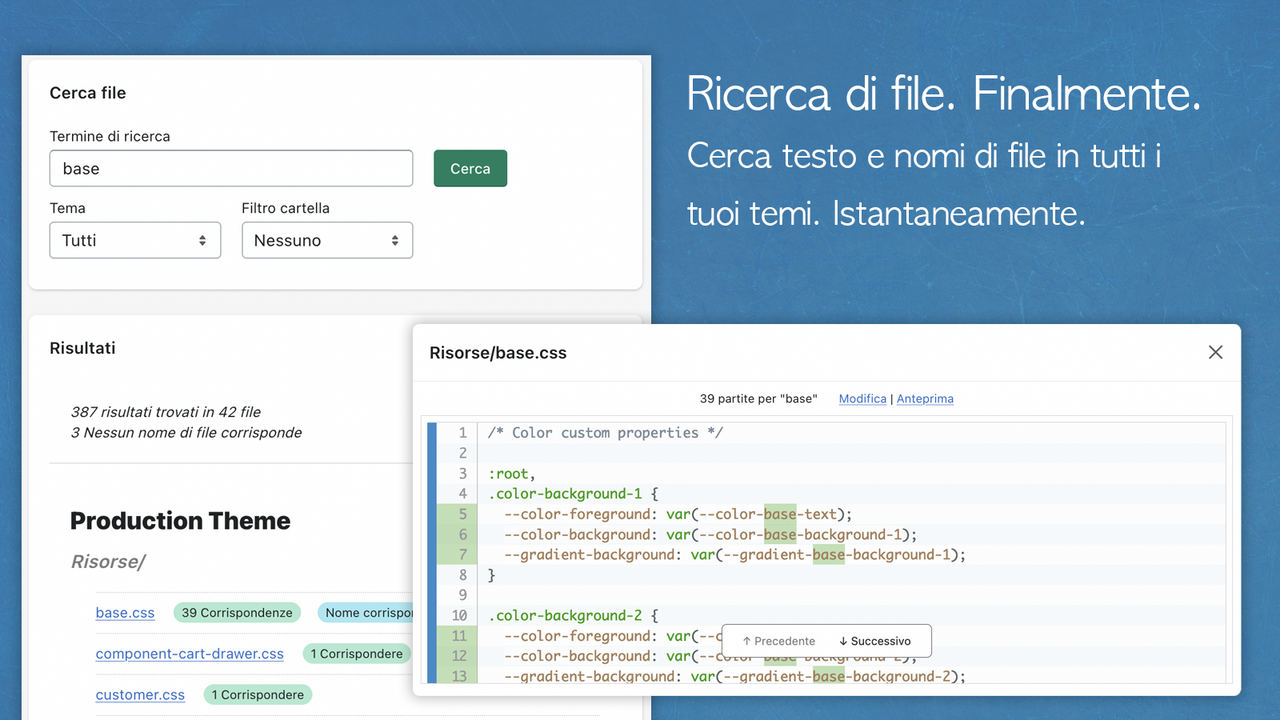Click the 1 Corrispondere badge beside customer.css
Screen dimensions: 1280x720
tap(258, 695)
